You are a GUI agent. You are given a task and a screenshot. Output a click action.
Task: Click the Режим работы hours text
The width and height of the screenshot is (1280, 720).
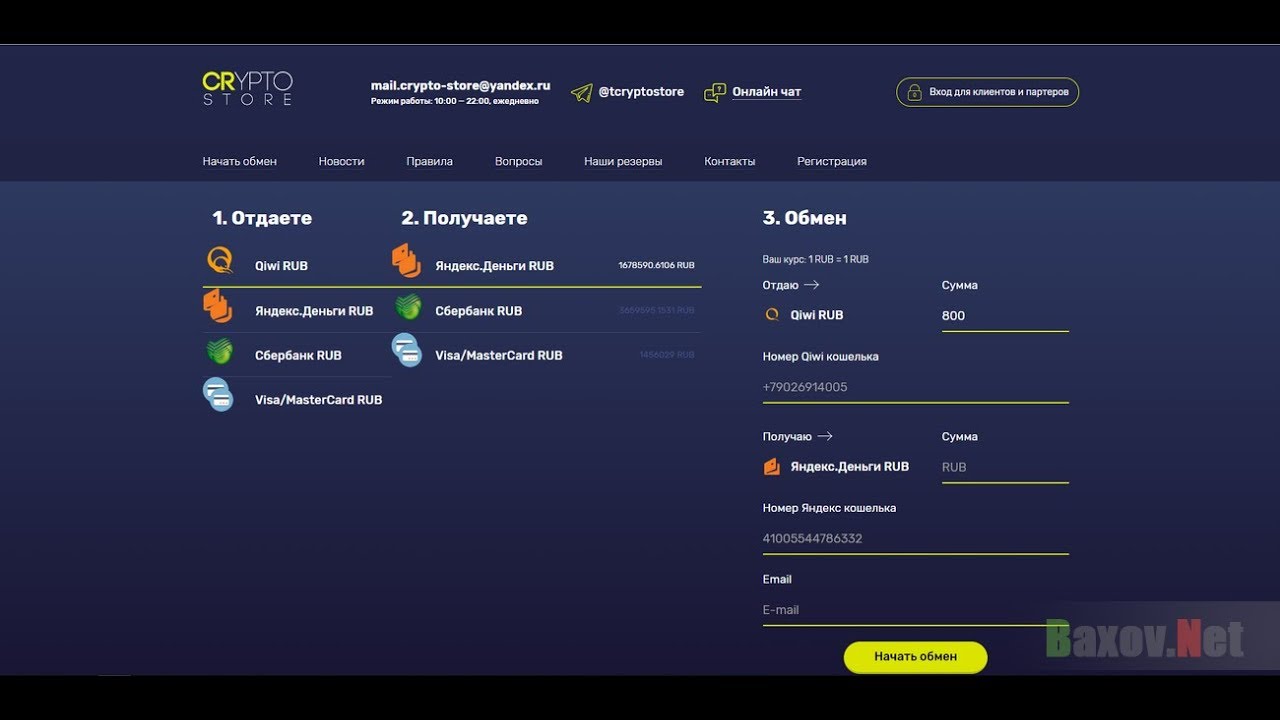point(455,101)
